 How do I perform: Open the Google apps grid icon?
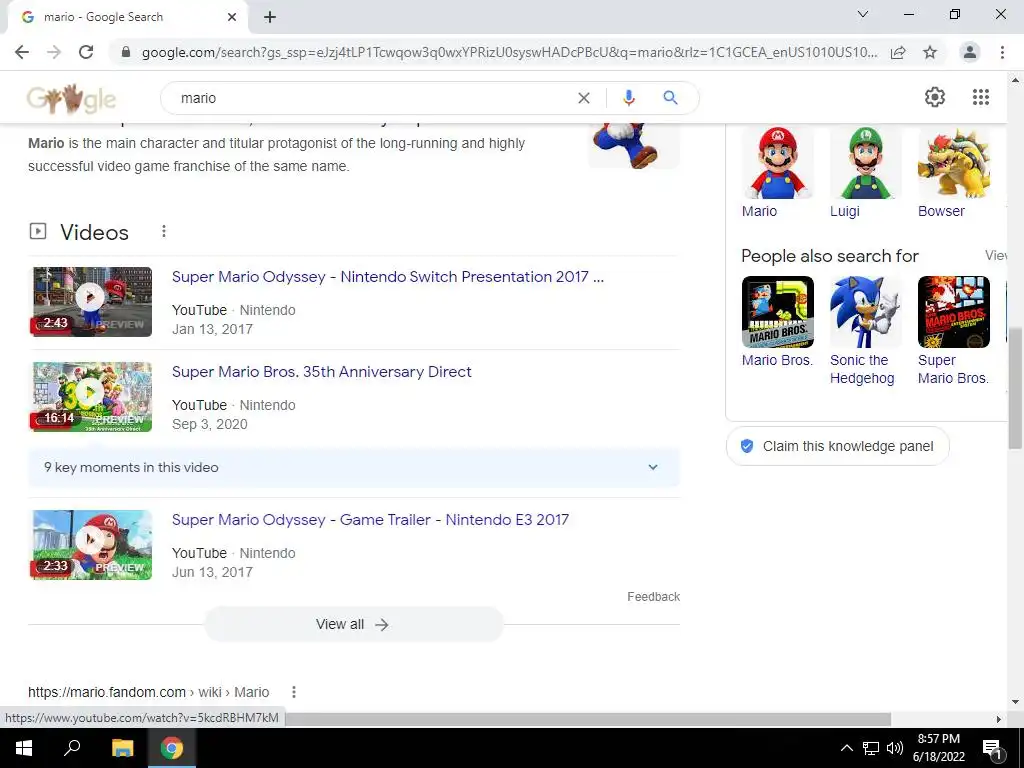tap(980, 97)
